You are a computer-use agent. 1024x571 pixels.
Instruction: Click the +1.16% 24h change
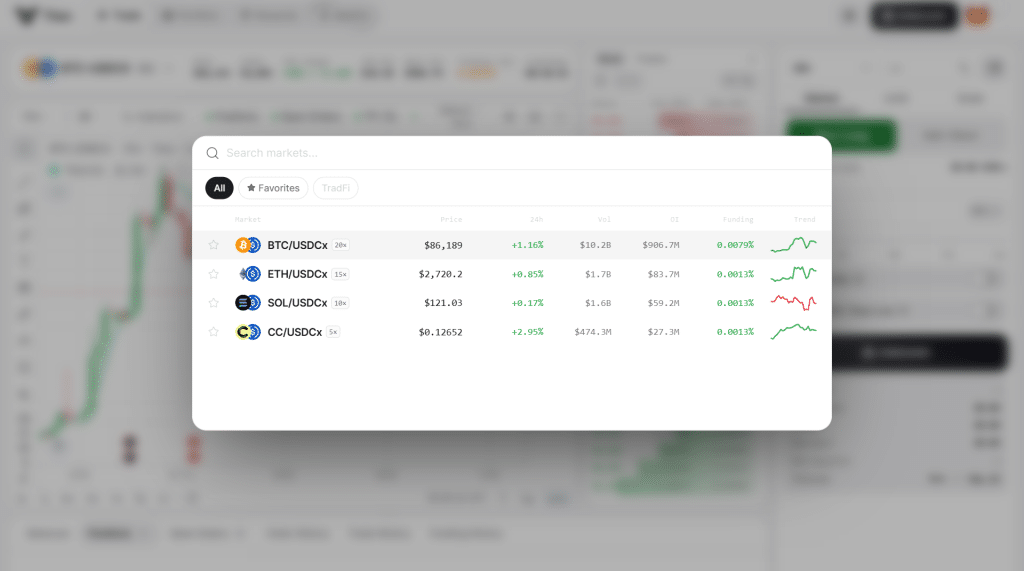coord(528,245)
